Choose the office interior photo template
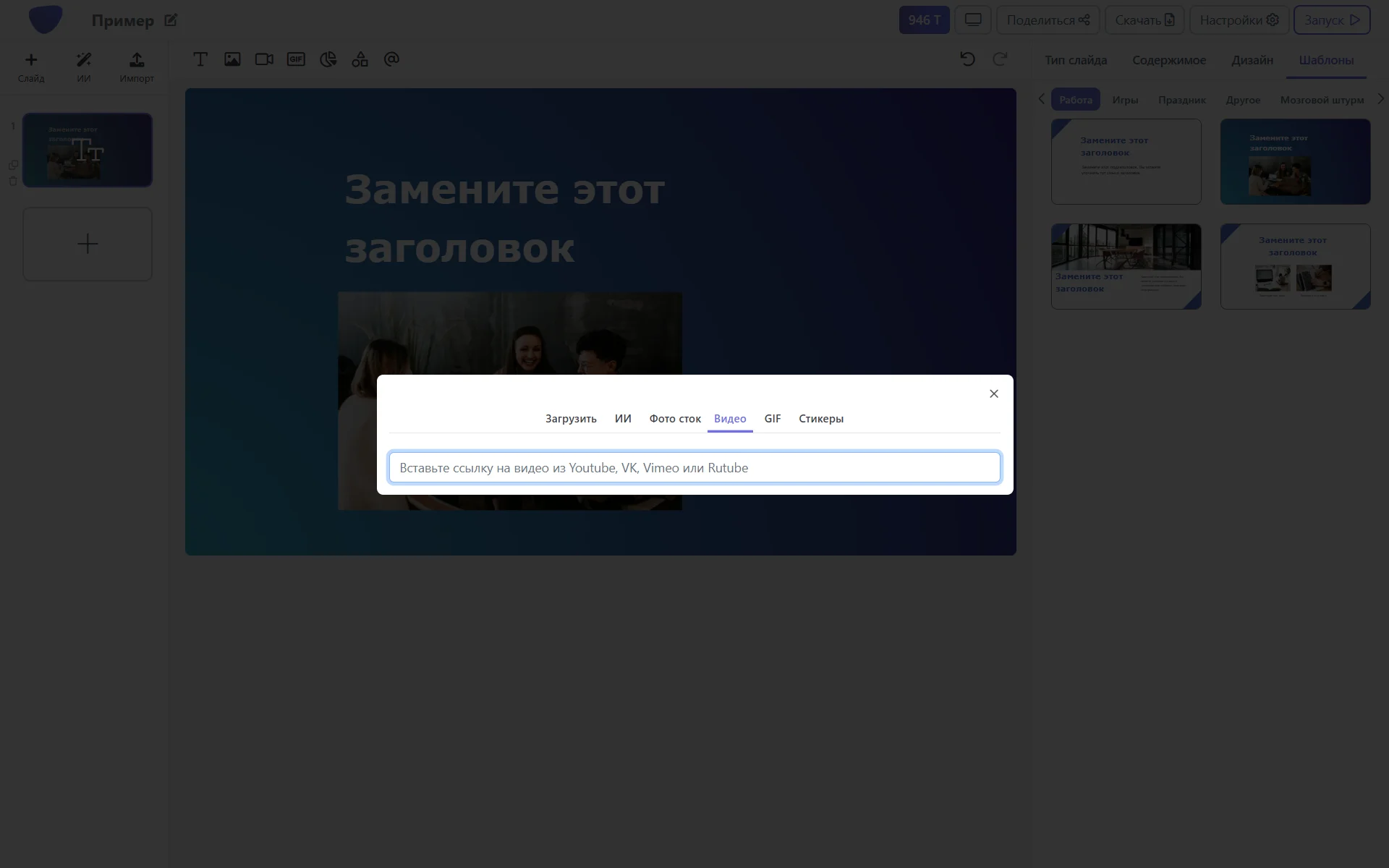 tap(1126, 266)
